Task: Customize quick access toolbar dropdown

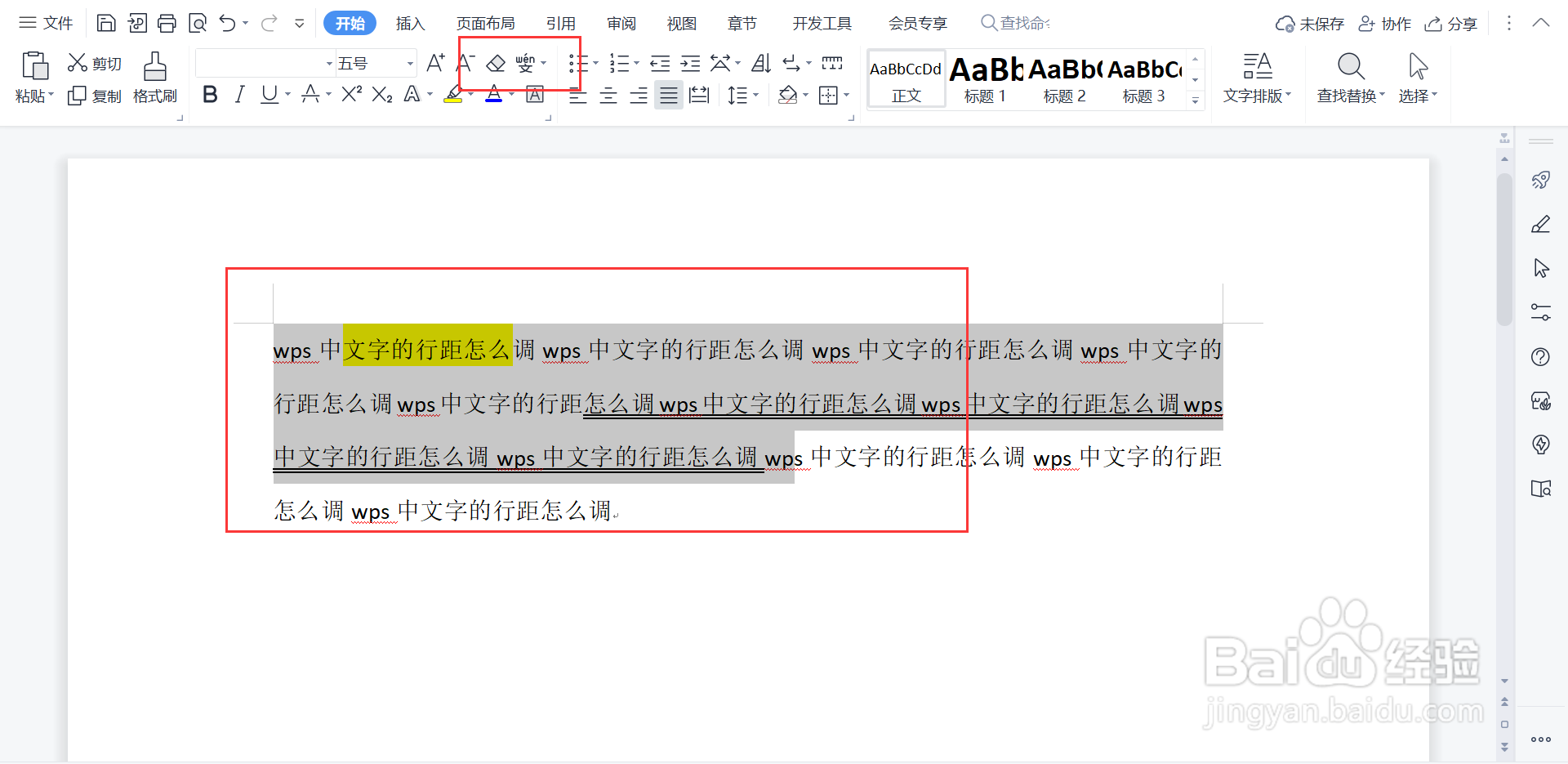Action: (300, 23)
